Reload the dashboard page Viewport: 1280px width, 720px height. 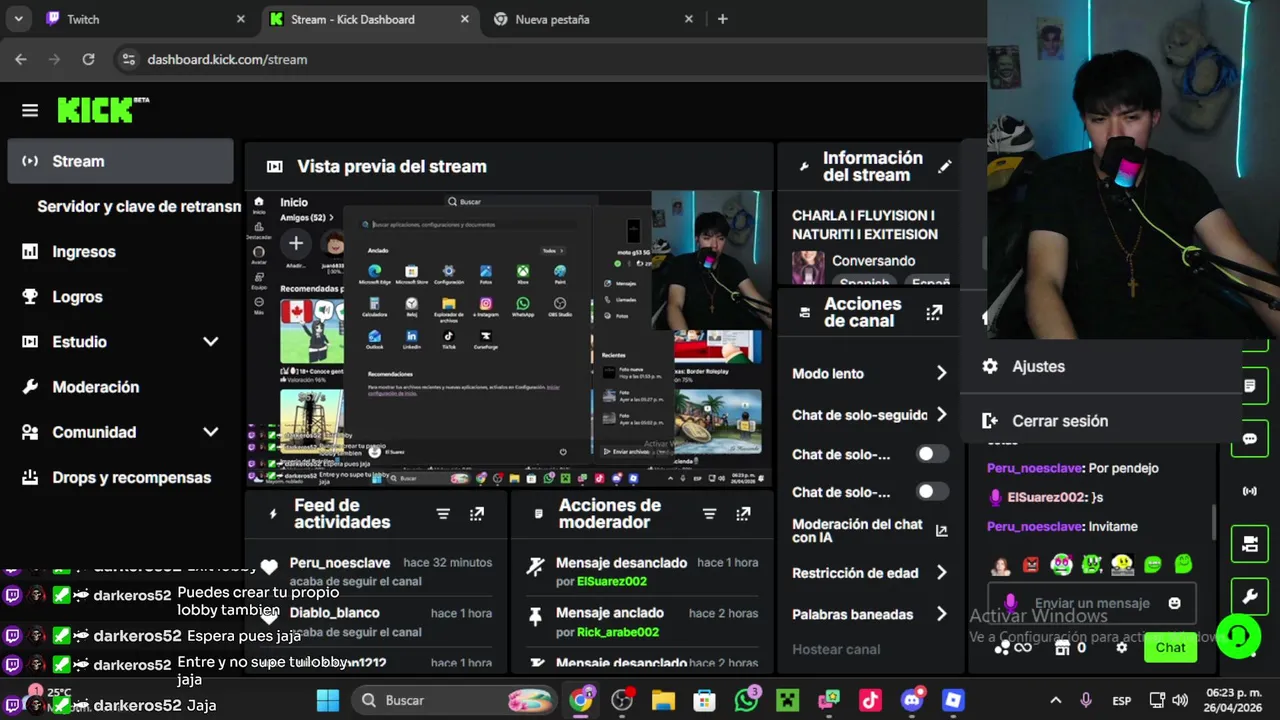88,59
